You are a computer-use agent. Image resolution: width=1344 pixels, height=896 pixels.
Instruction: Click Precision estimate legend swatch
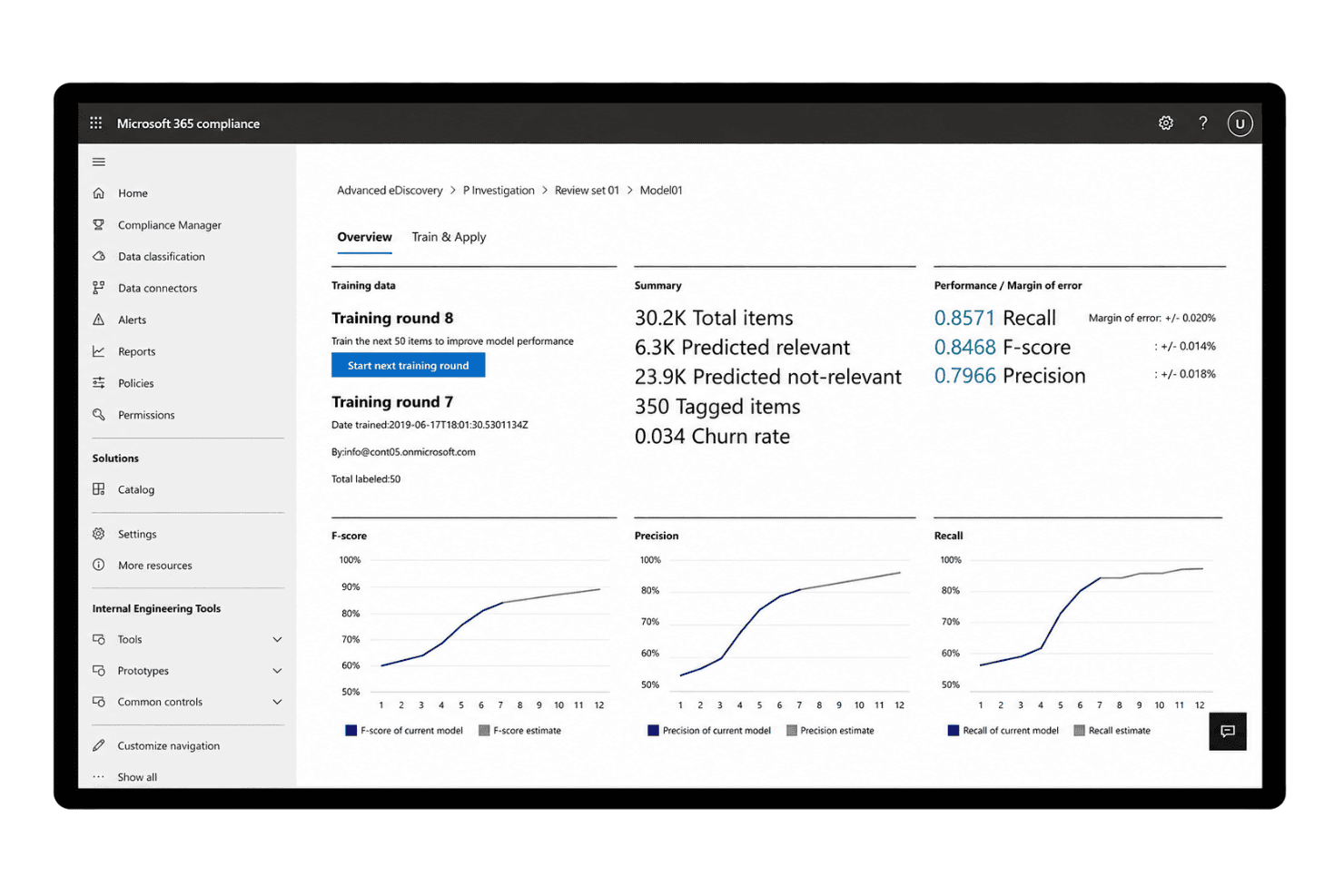792,730
